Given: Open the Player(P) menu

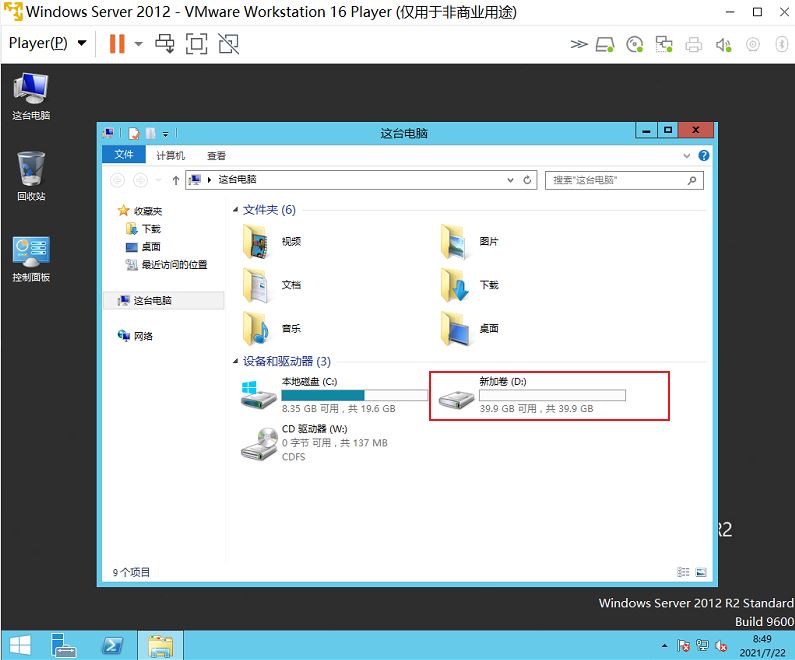Looking at the screenshot, I should [47, 43].
